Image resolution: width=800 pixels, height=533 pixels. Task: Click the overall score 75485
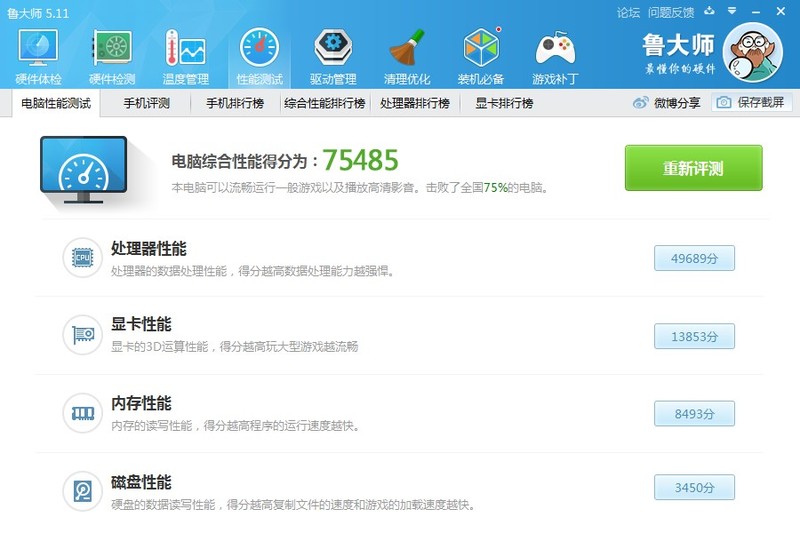[360, 160]
